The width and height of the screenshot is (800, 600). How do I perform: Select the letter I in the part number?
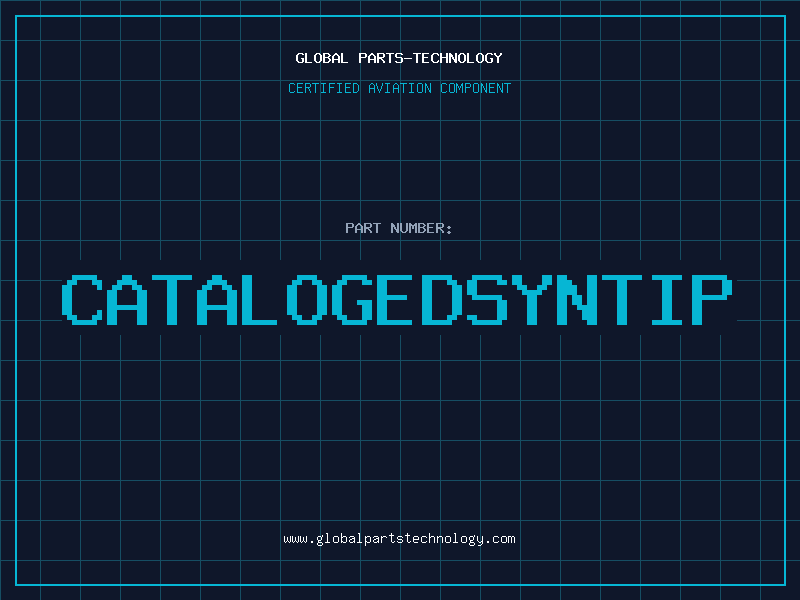[x=668, y=299]
